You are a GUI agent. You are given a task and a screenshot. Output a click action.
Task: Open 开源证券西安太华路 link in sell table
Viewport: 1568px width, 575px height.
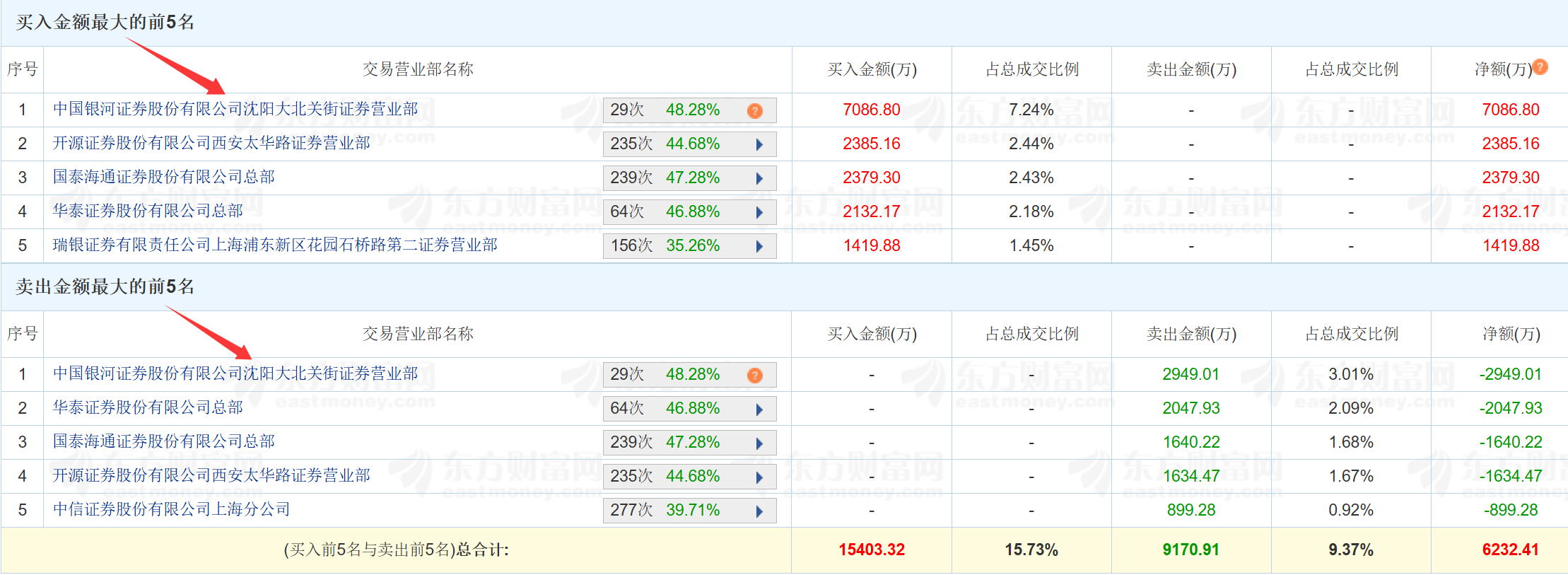coord(211,475)
